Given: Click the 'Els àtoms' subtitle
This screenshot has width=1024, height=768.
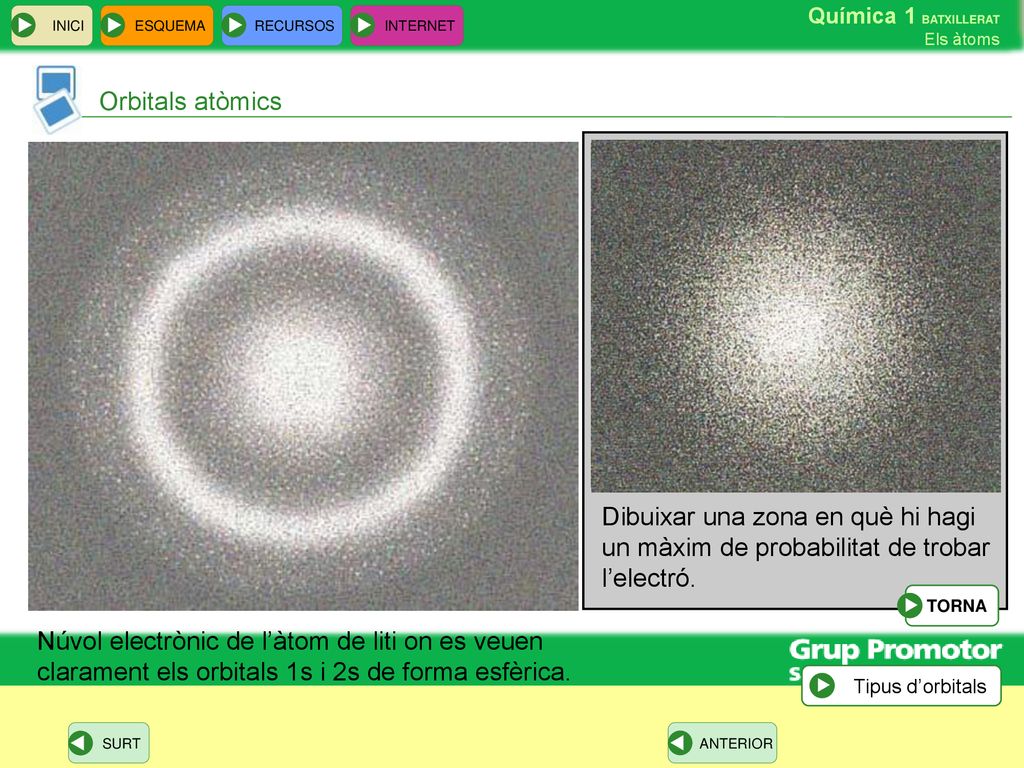Looking at the screenshot, I should pos(961,39).
